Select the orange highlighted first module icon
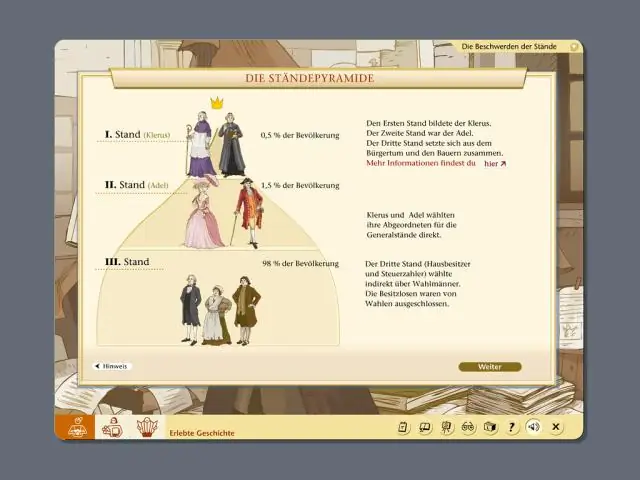Screen dimensions: 640x480 click(77, 427)
